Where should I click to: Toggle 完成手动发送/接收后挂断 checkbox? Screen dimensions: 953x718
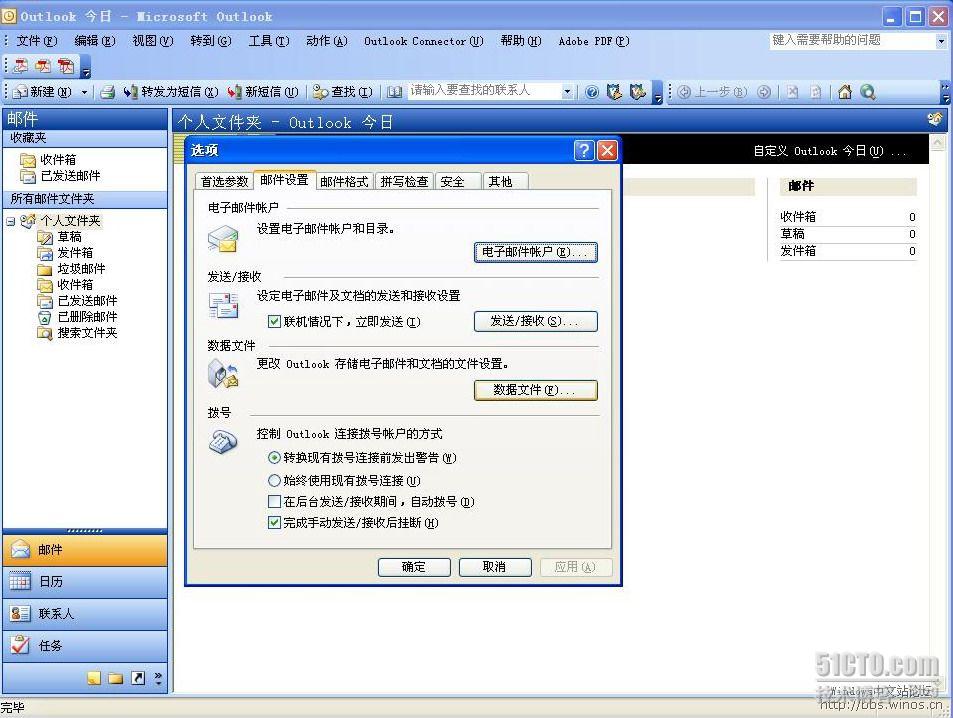274,522
